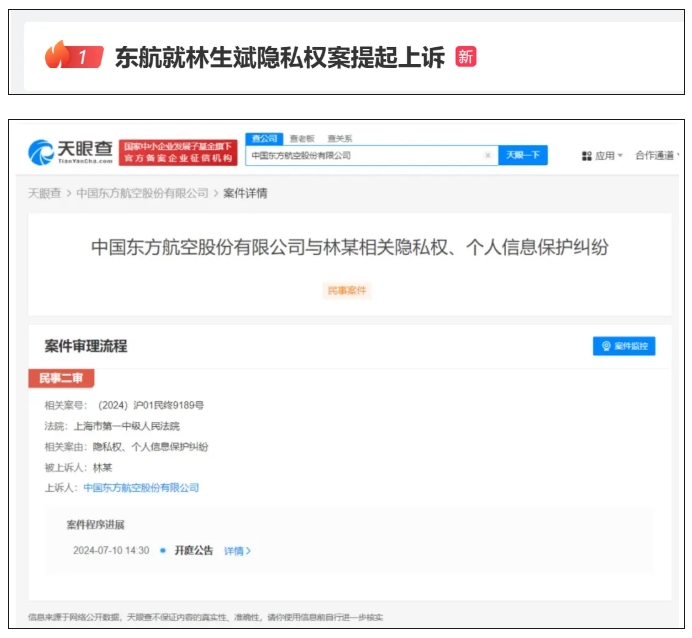
Task: Go to 天眼查 breadcrumb link
Action: (x=44, y=193)
